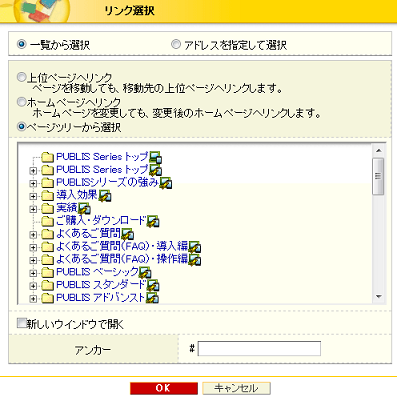Click folder icon beside PUBLIS ベーシック

48,272
